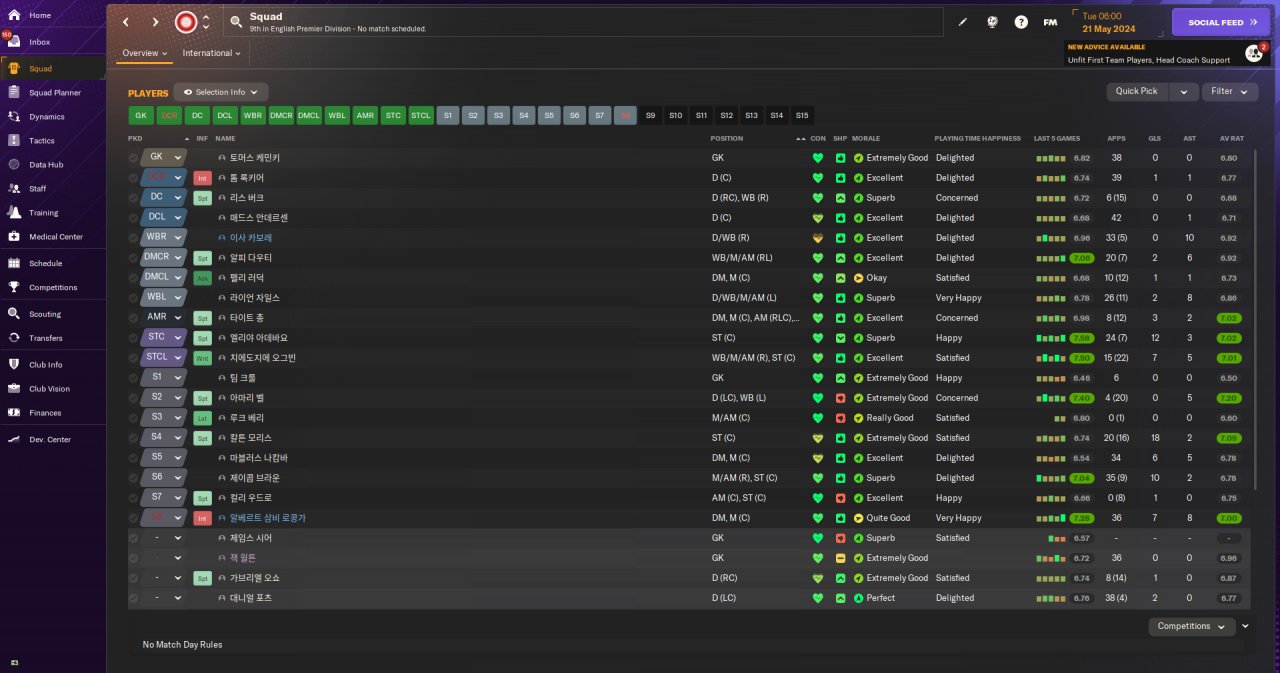Navigate back using the left arrow

click(x=126, y=22)
